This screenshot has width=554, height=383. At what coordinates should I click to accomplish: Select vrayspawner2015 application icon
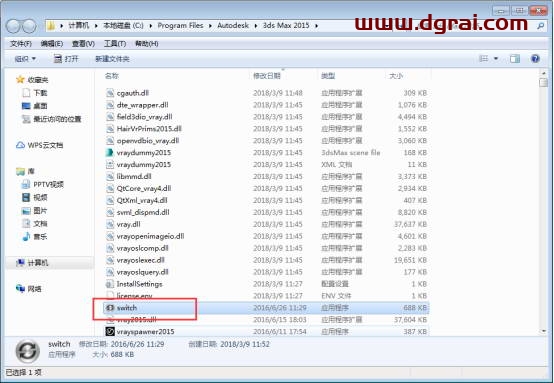click(110, 331)
